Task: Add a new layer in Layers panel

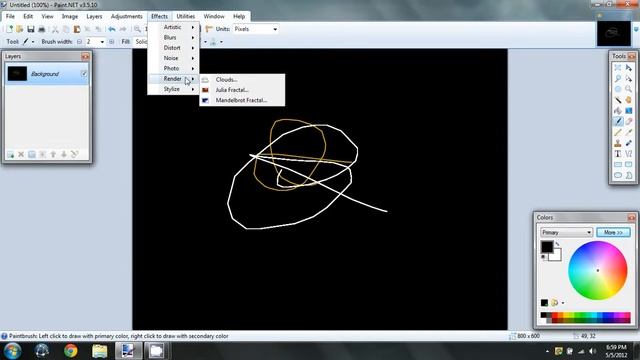Action: (10, 154)
